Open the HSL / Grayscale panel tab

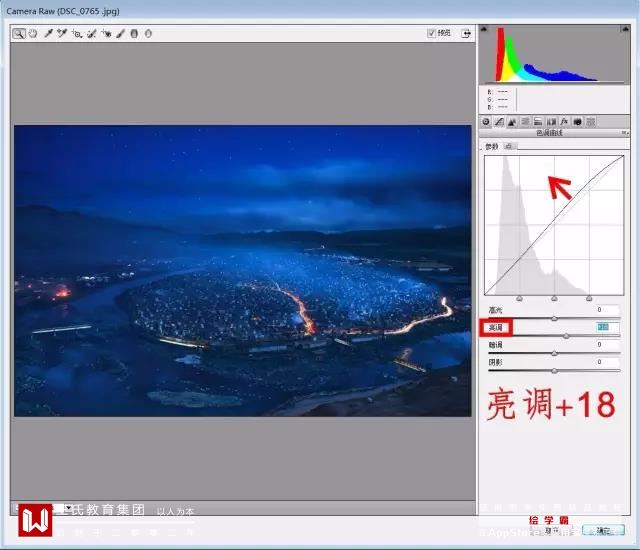525,122
